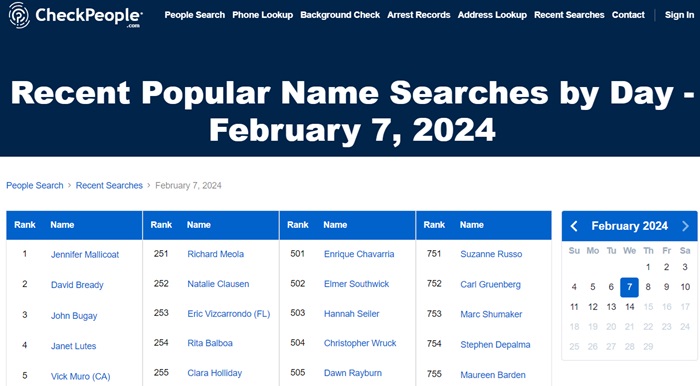This screenshot has width=700, height=386.
Task: Open David Bready name link
Action: pos(77,285)
